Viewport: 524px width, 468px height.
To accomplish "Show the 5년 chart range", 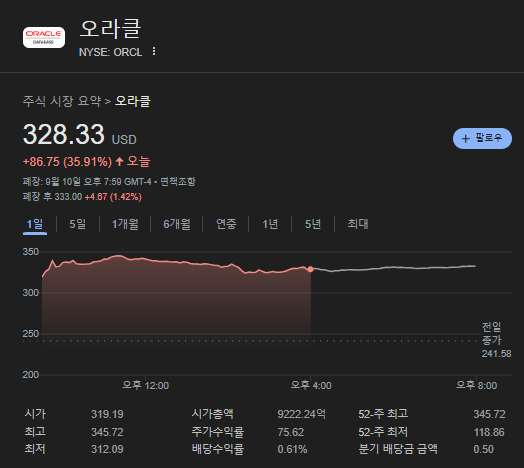I will (313, 224).
